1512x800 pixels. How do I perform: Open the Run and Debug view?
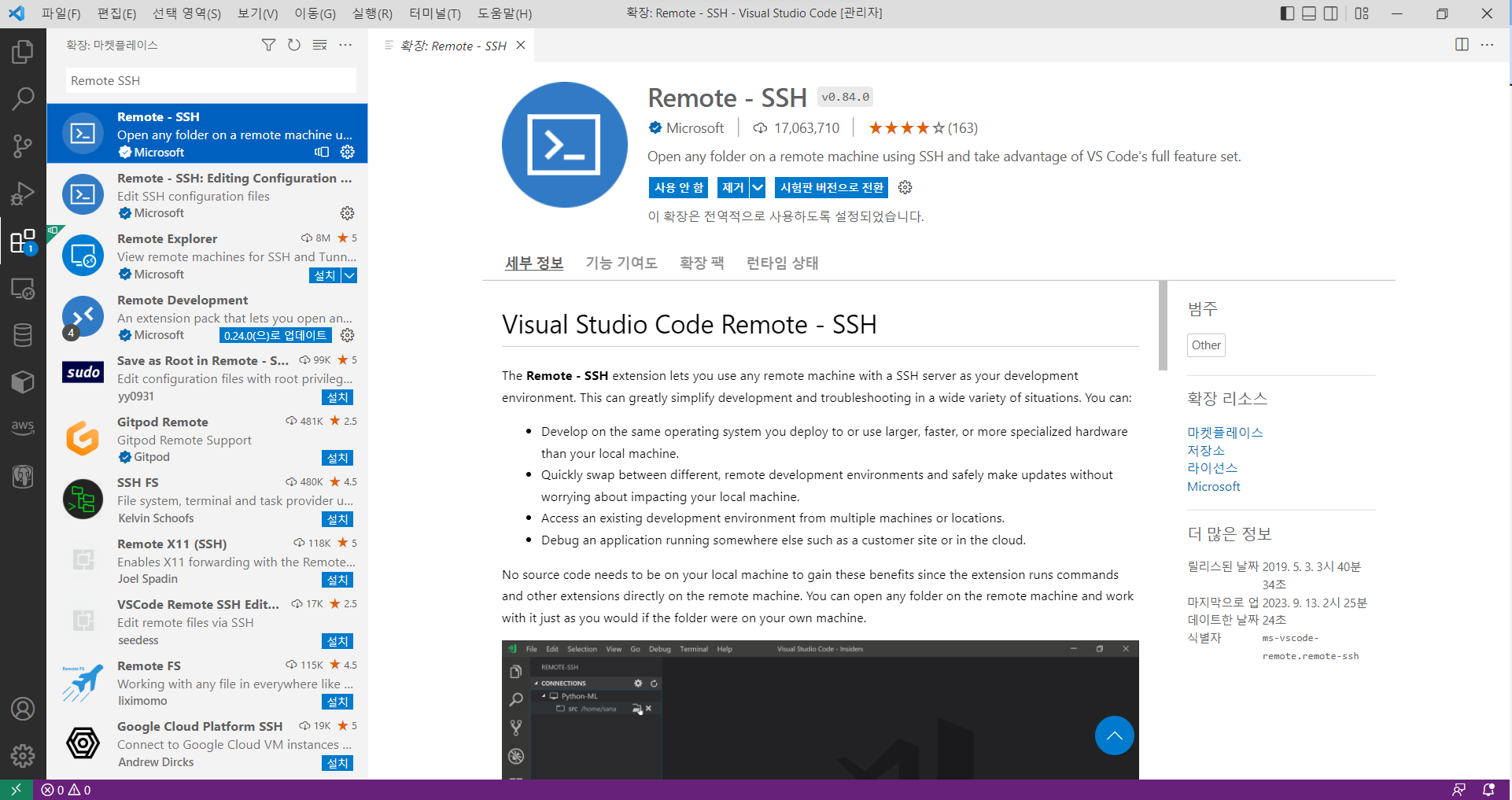tap(23, 194)
